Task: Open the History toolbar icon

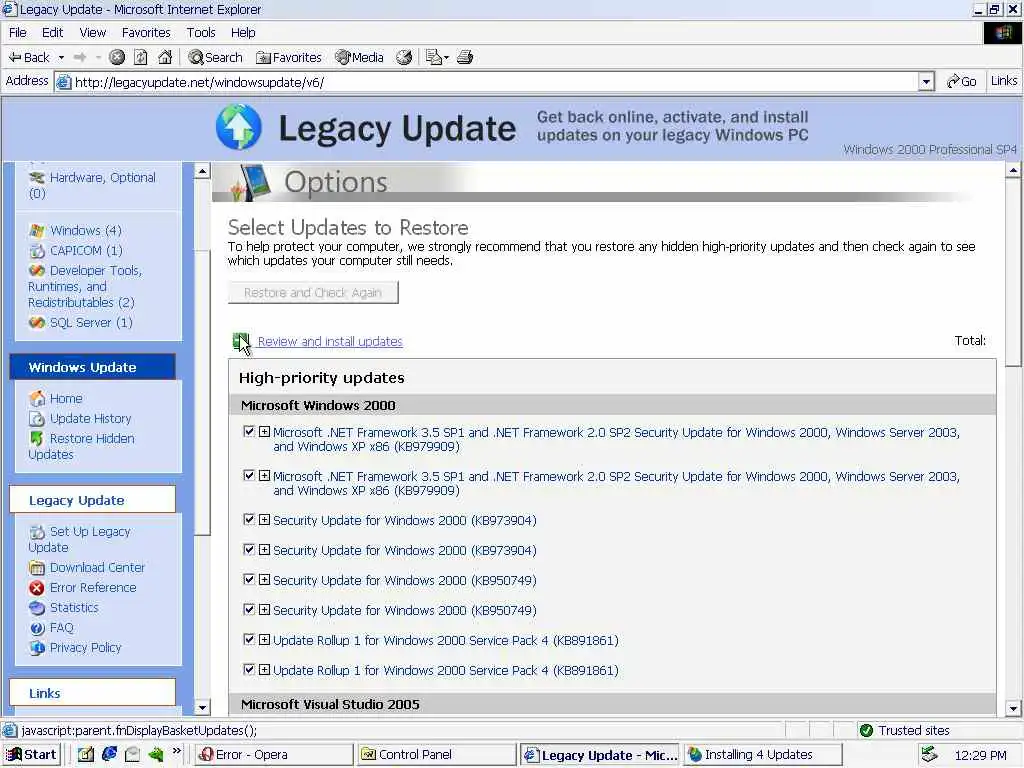Action: pyautogui.click(x=404, y=57)
